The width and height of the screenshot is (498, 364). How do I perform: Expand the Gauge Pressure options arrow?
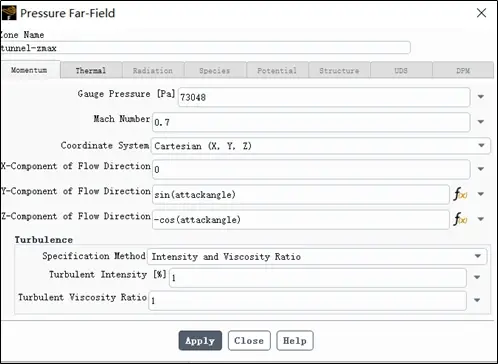click(x=481, y=97)
